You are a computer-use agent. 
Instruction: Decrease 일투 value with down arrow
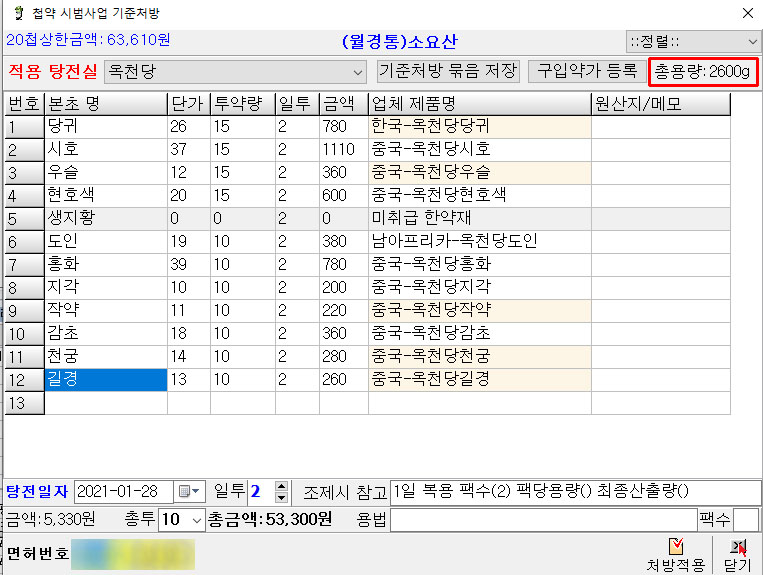pos(281,497)
